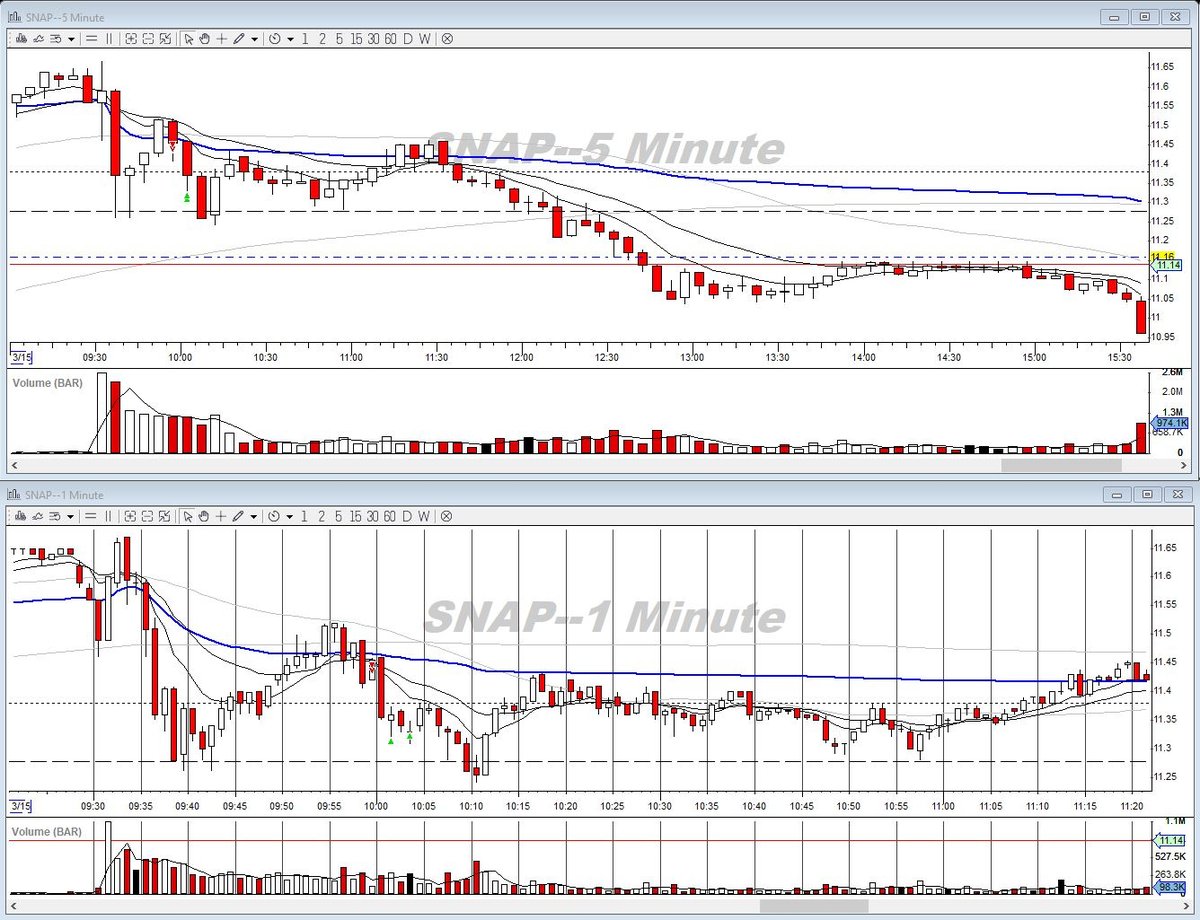This screenshot has width=1200, height=920.
Task: Switch 5 Minute window to Weekly (W)
Action: (x=424, y=39)
